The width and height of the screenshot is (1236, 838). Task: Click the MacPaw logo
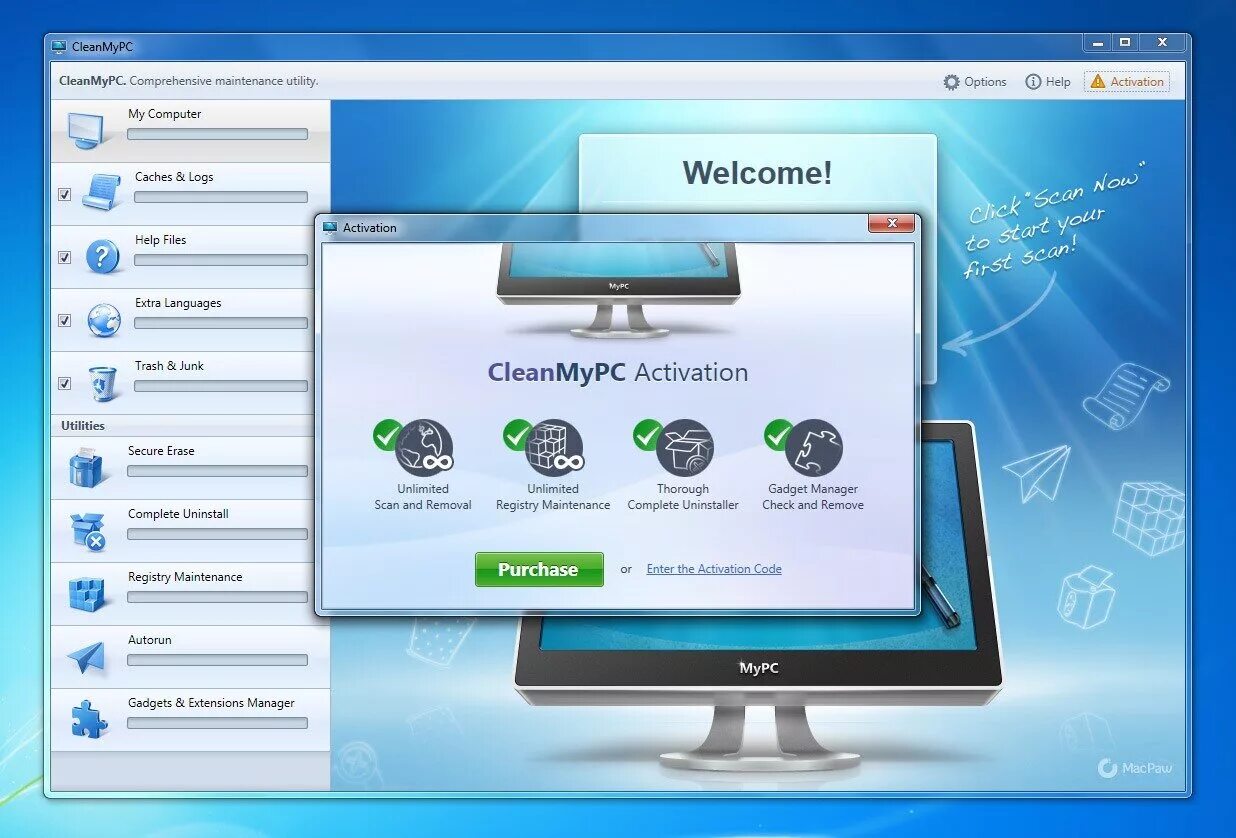coord(1135,768)
